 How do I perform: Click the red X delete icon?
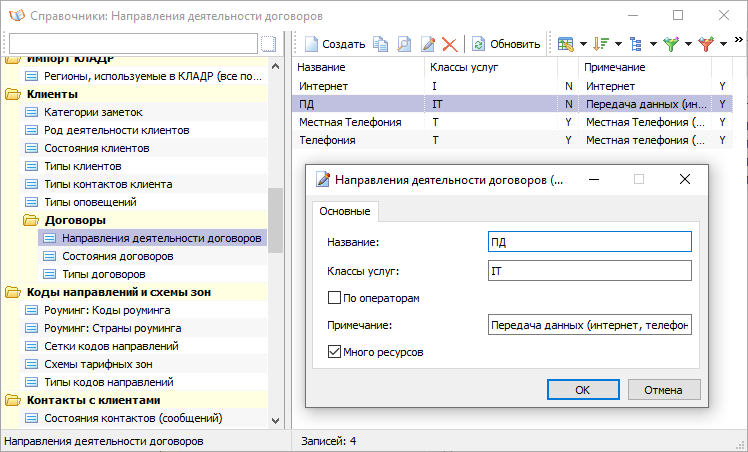point(449,44)
